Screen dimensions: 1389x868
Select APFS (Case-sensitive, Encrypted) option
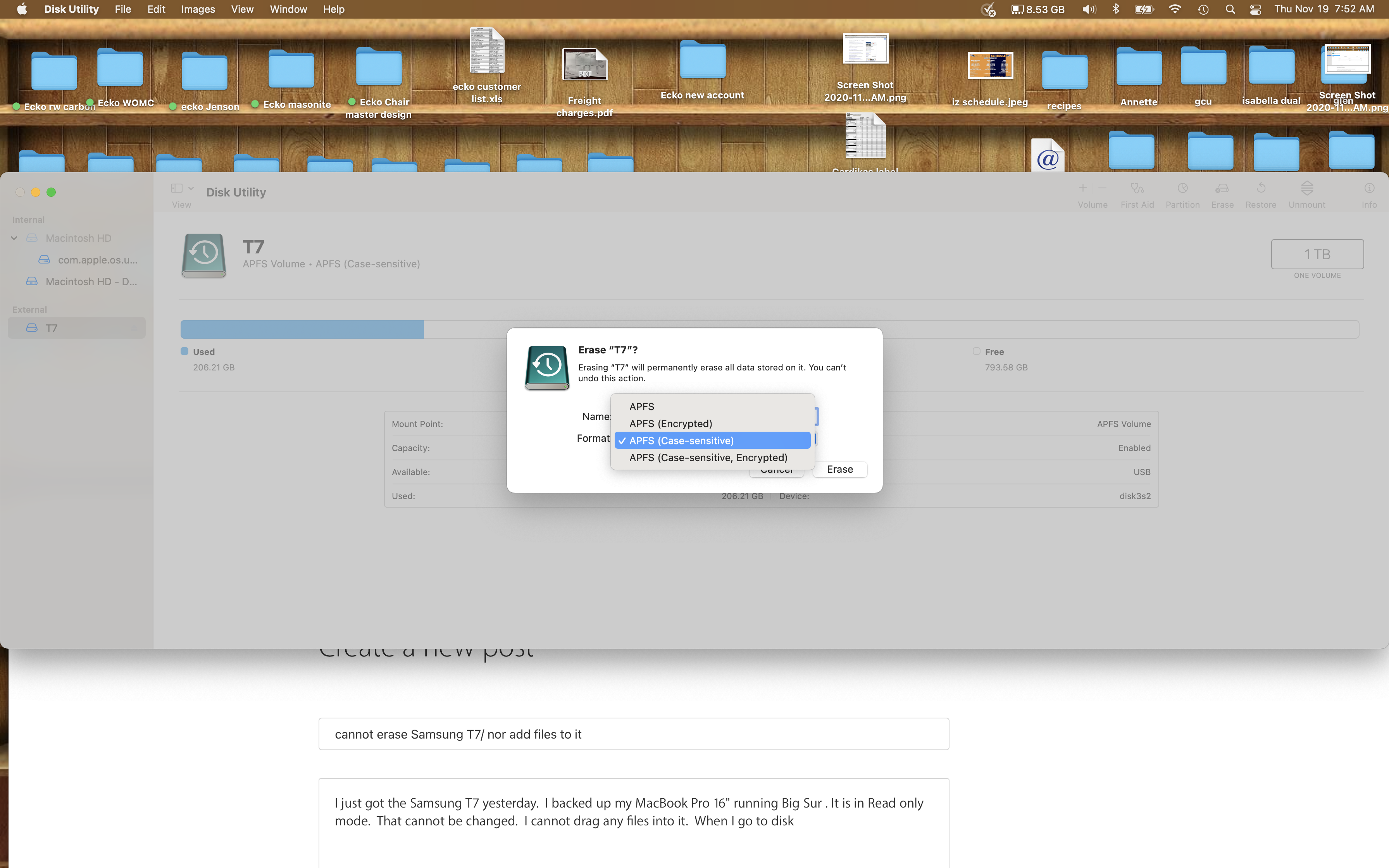pos(708,458)
